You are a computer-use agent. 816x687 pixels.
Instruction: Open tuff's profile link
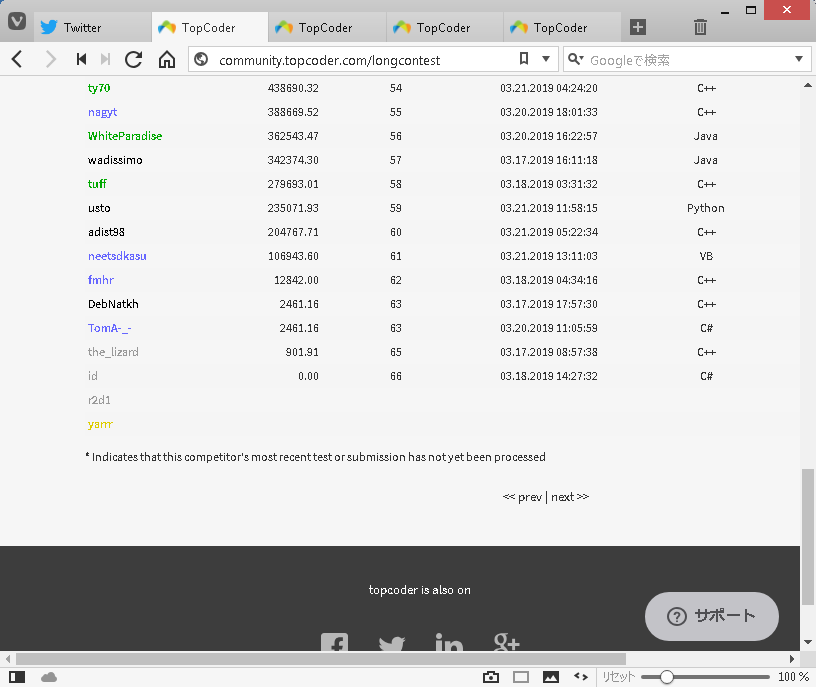97,184
